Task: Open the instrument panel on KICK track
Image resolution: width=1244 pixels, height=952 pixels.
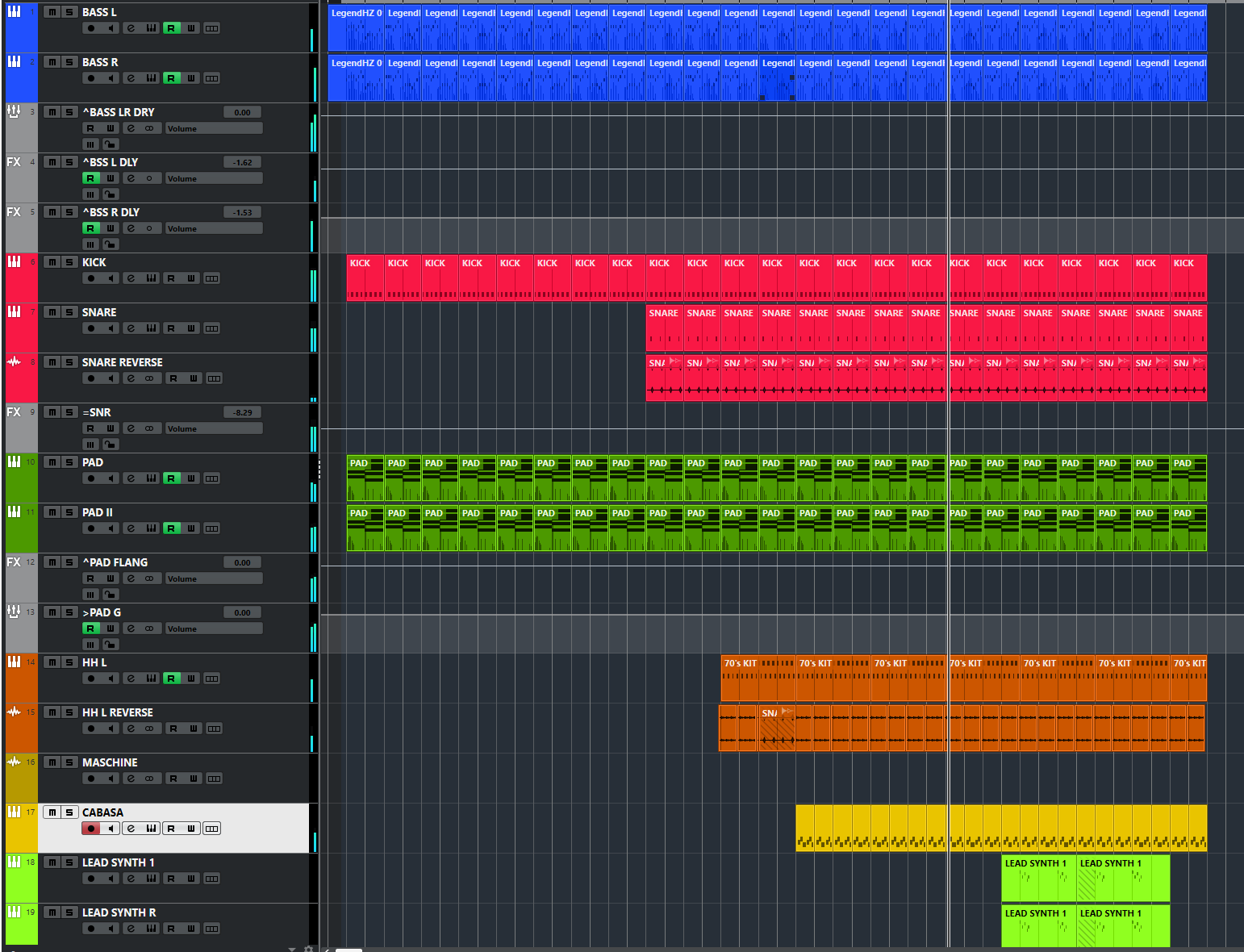Action: (x=151, y=278)
